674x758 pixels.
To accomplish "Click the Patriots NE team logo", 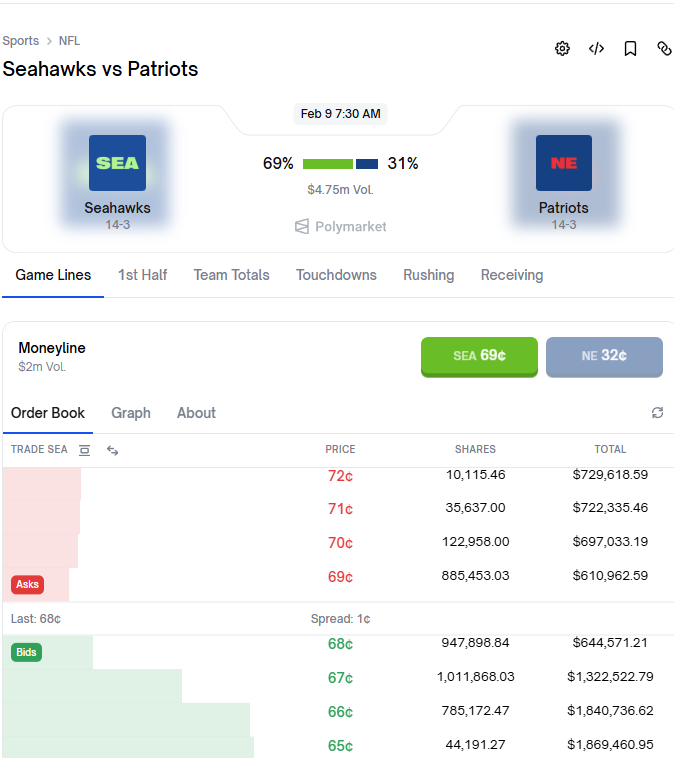I will (x=563, y=163).
